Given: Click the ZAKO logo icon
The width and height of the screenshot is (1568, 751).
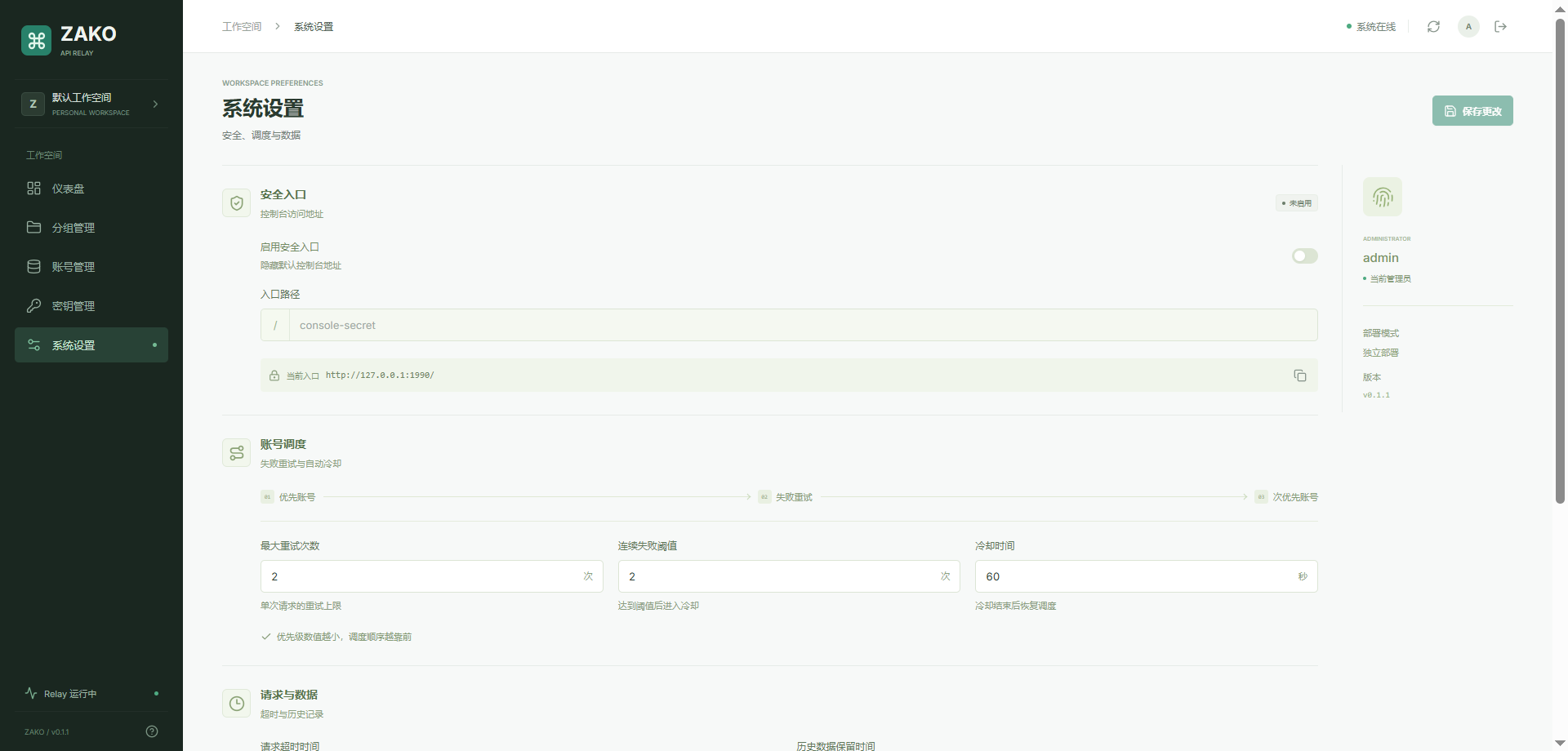Looking at the screenshot, I should pos(36,40).
